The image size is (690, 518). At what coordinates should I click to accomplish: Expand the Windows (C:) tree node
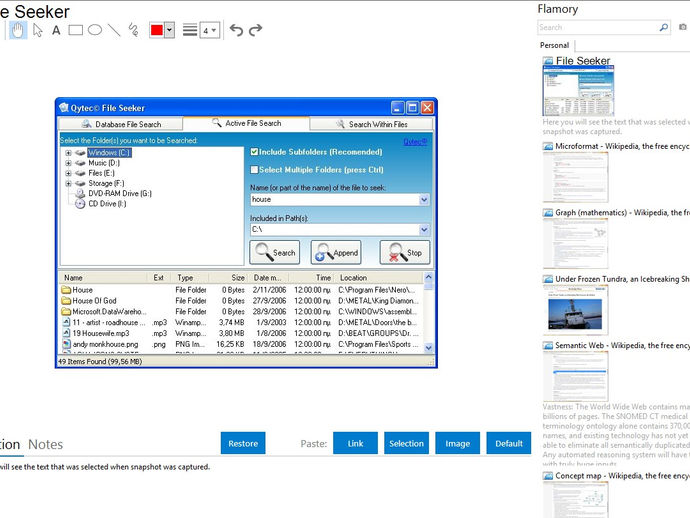pyautogui.click(x=68, y=153)
